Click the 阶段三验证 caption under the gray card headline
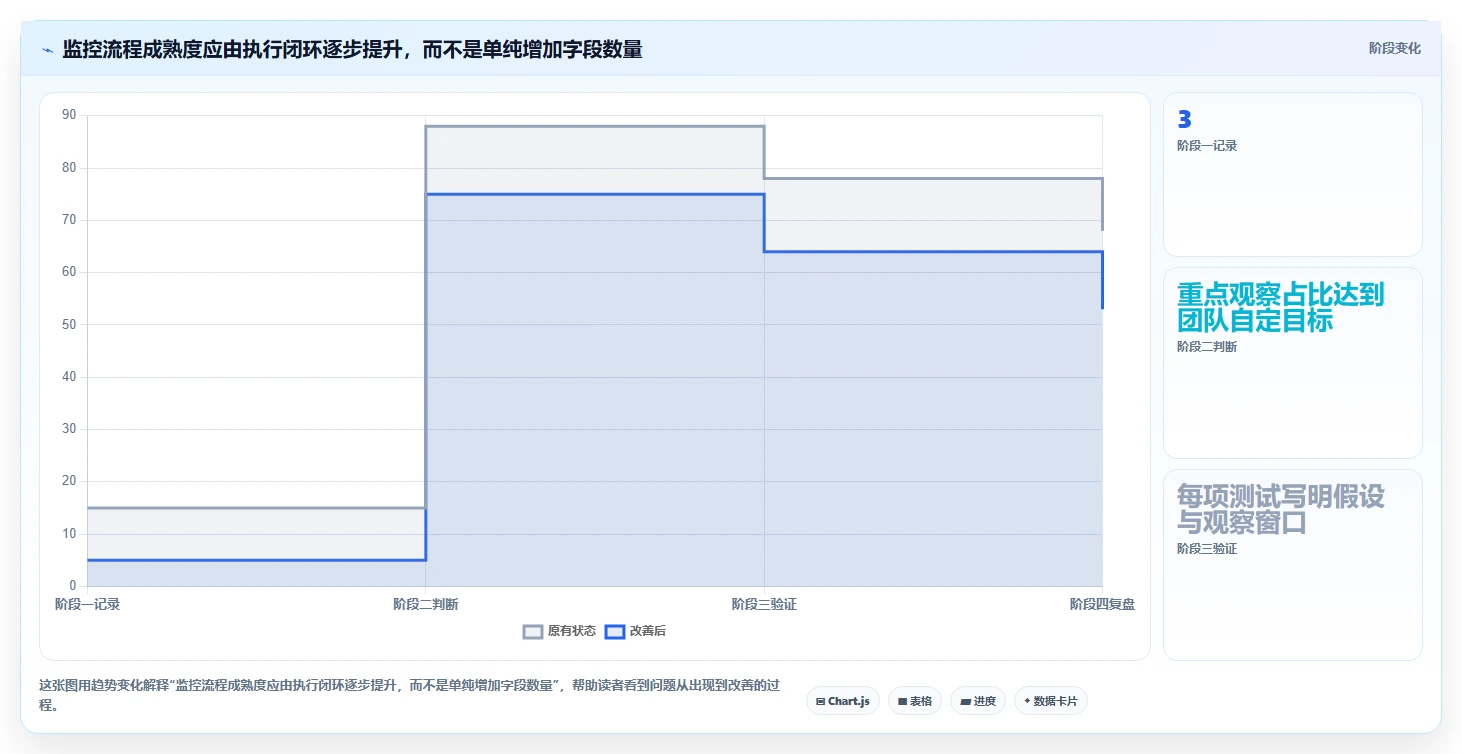 click(x=1207, y=549)
